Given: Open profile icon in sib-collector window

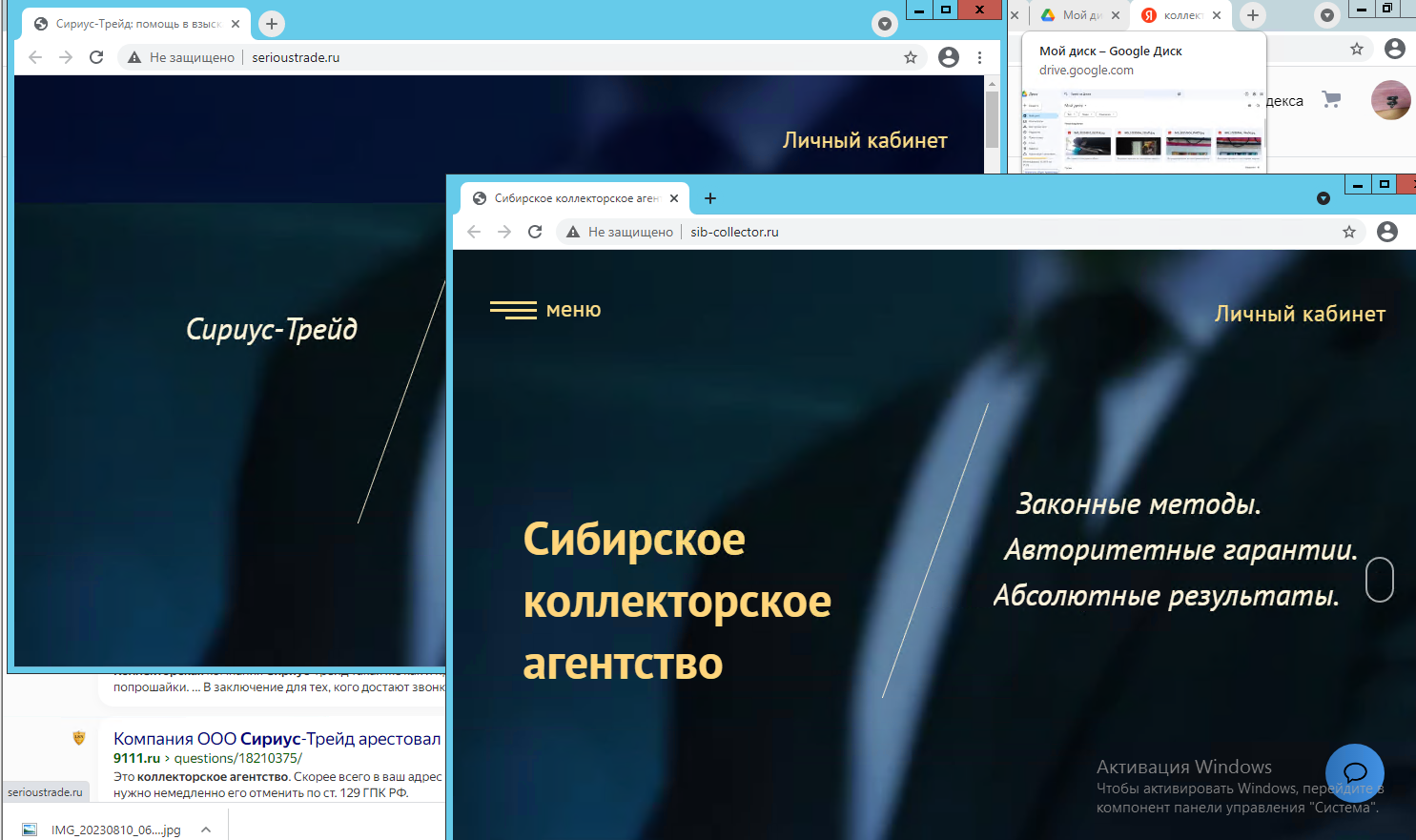Looking at the screenshot, I should (1387, 232).
